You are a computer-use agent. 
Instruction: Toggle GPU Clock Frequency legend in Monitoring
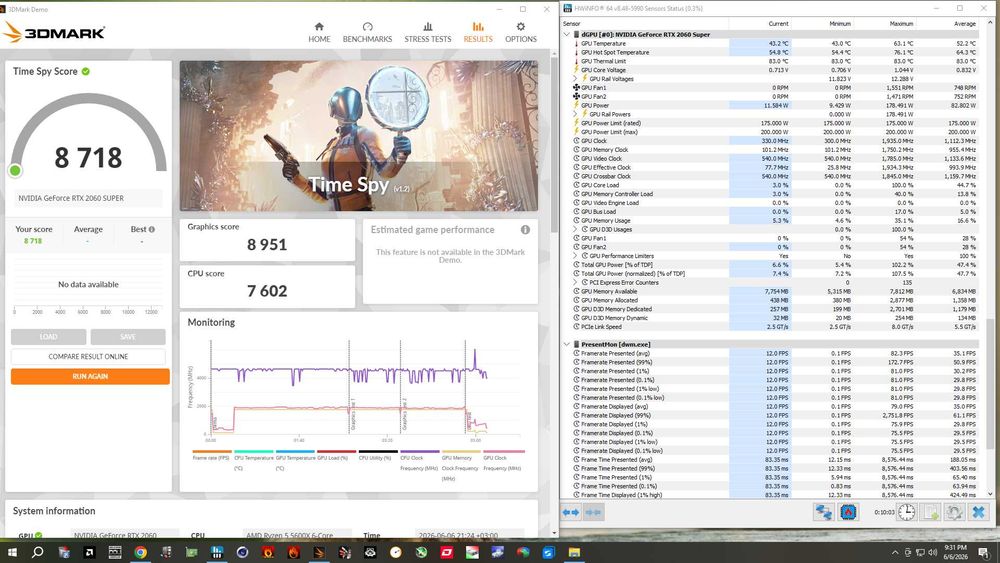click(x=504, y=460)
